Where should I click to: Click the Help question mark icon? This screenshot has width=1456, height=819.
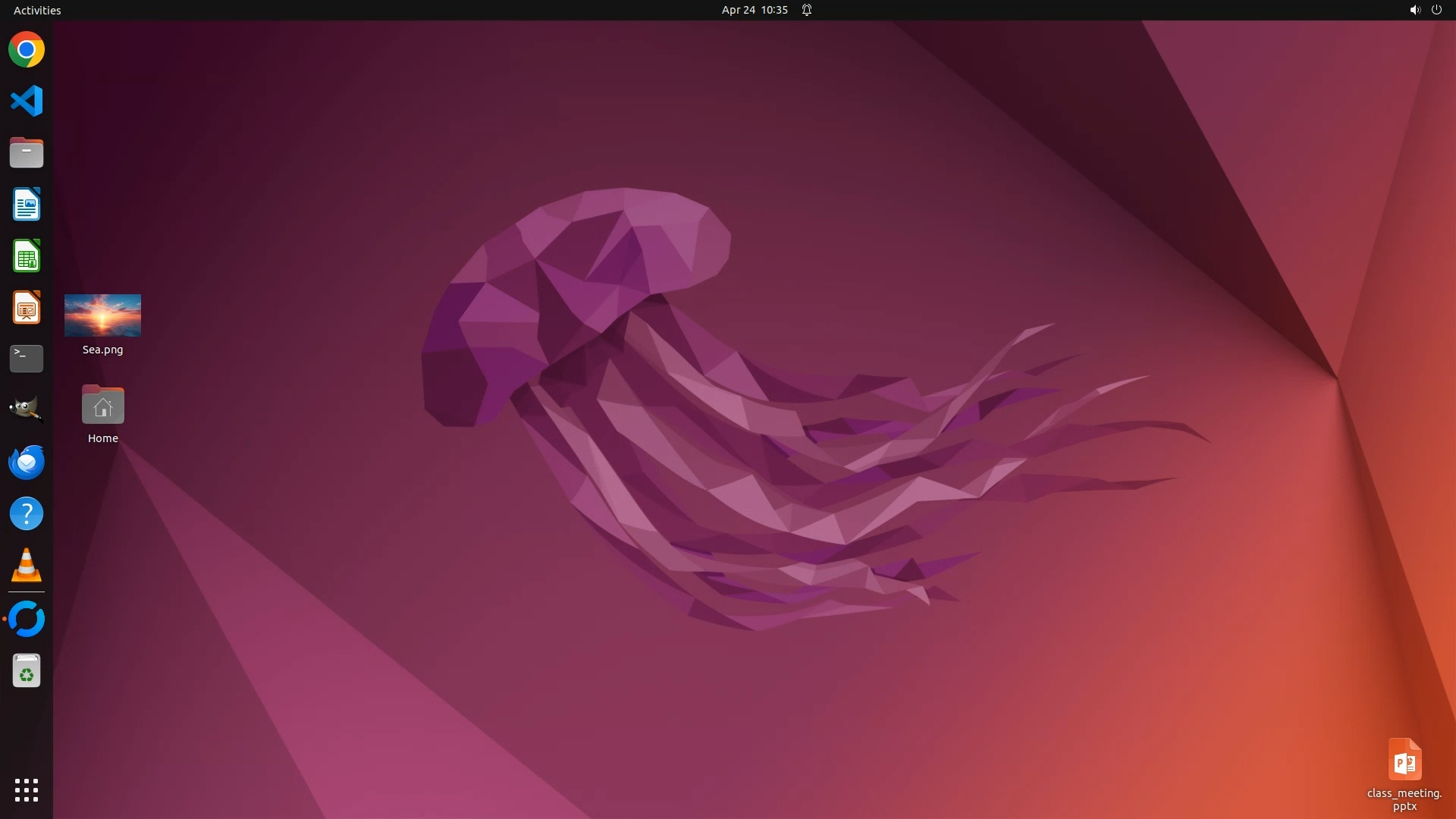click(x=27, y=513)
